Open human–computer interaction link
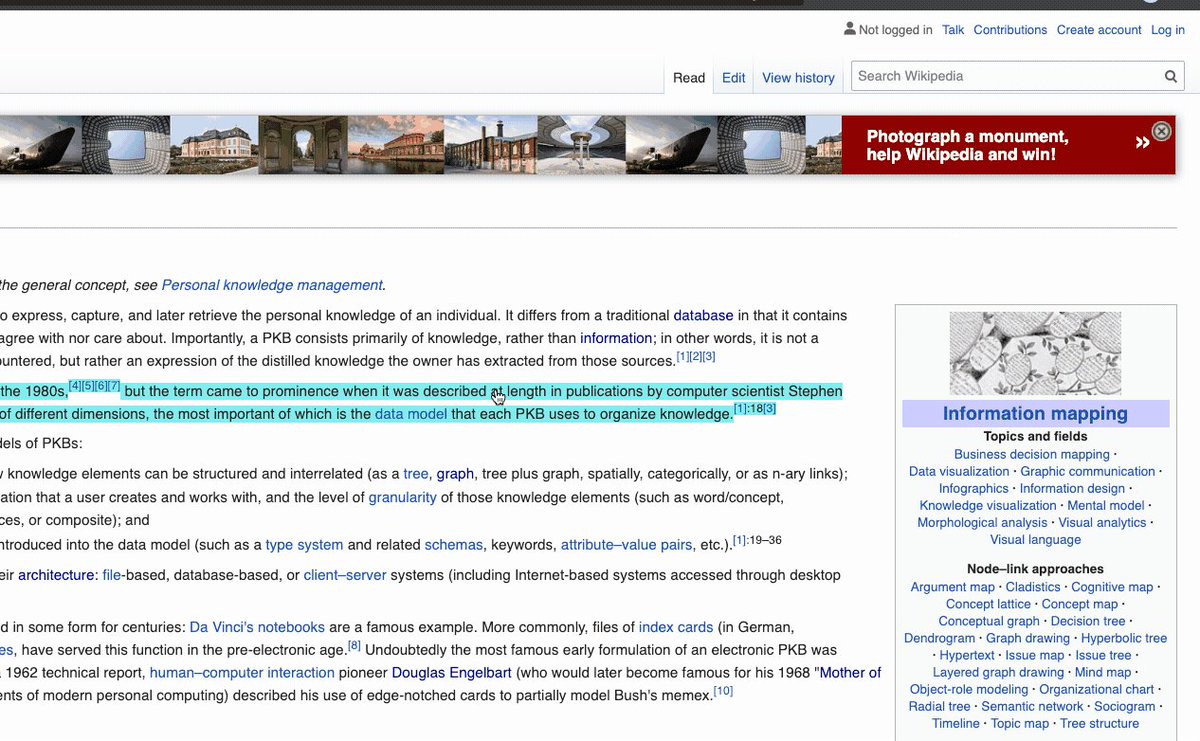 [x=242, y=673]
